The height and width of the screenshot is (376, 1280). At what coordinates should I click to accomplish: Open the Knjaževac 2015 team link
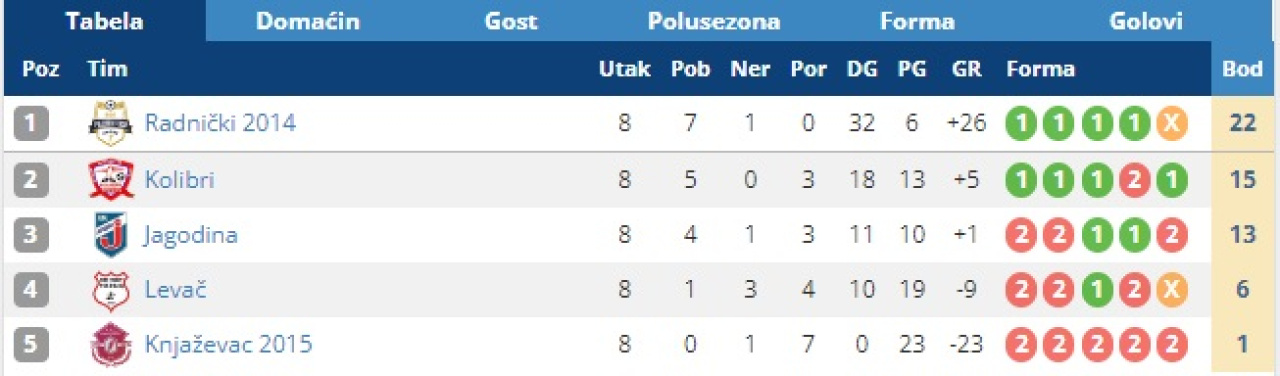pos(228,346)
